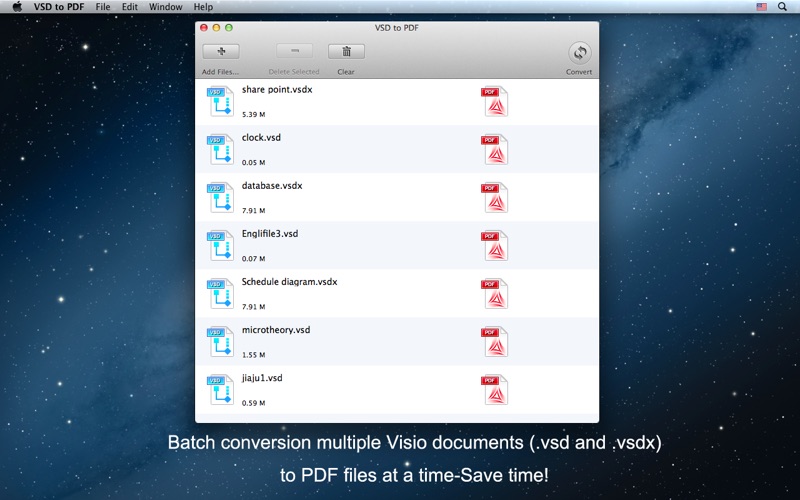Select the microtheory.vsd file name
Image resolution: width=800 pixels, height=500 pixels.
coord(276,330)
